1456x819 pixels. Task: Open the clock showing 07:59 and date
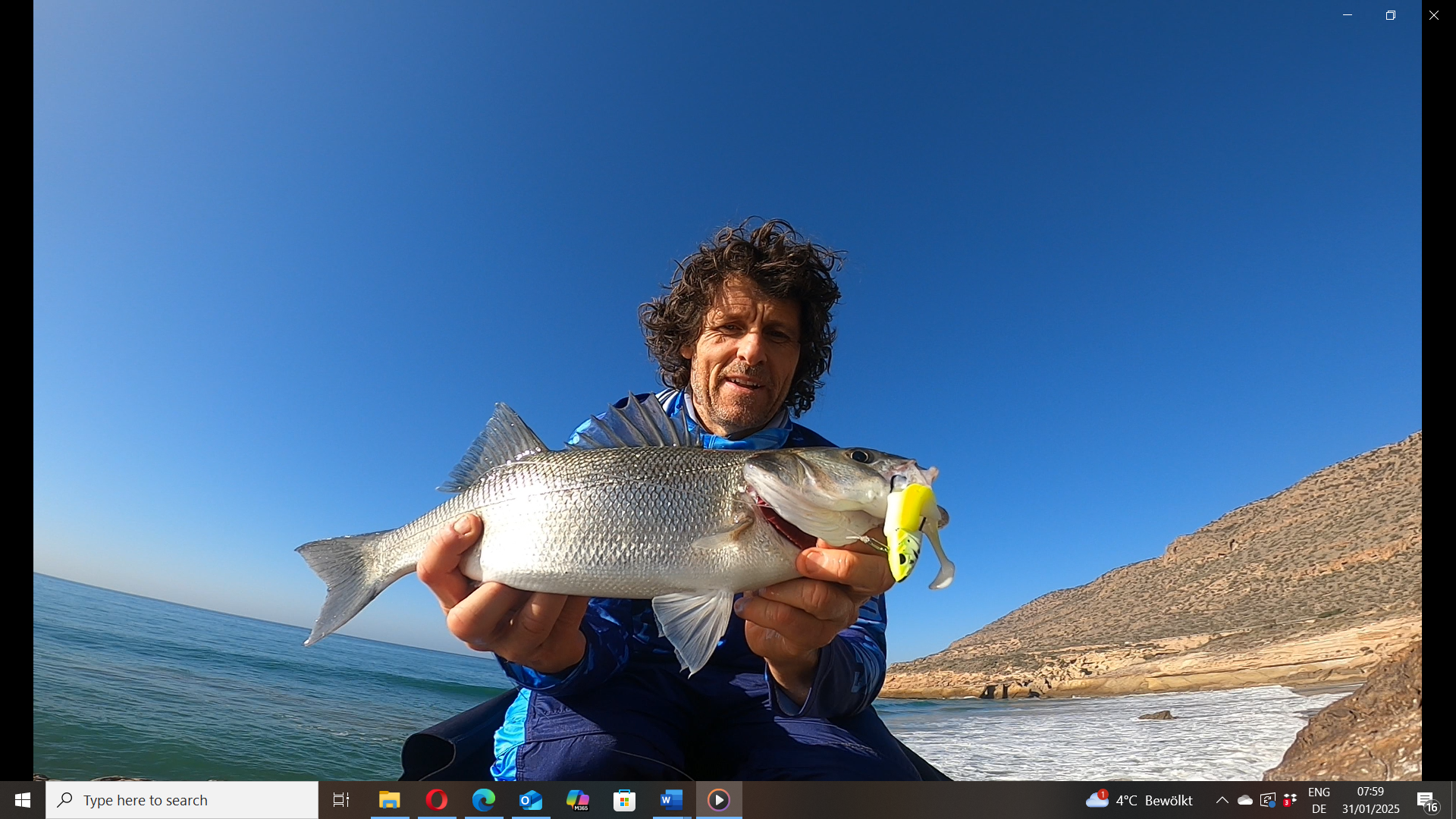[1371, 800]
